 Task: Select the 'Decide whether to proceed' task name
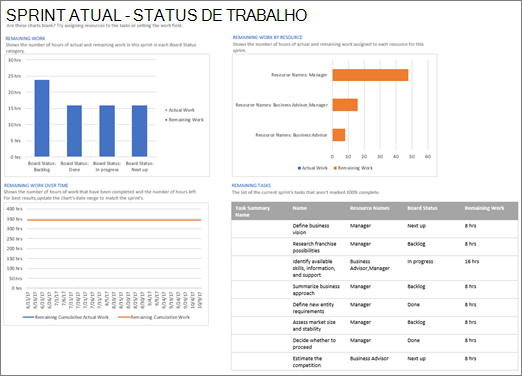(x=314, y=344)
